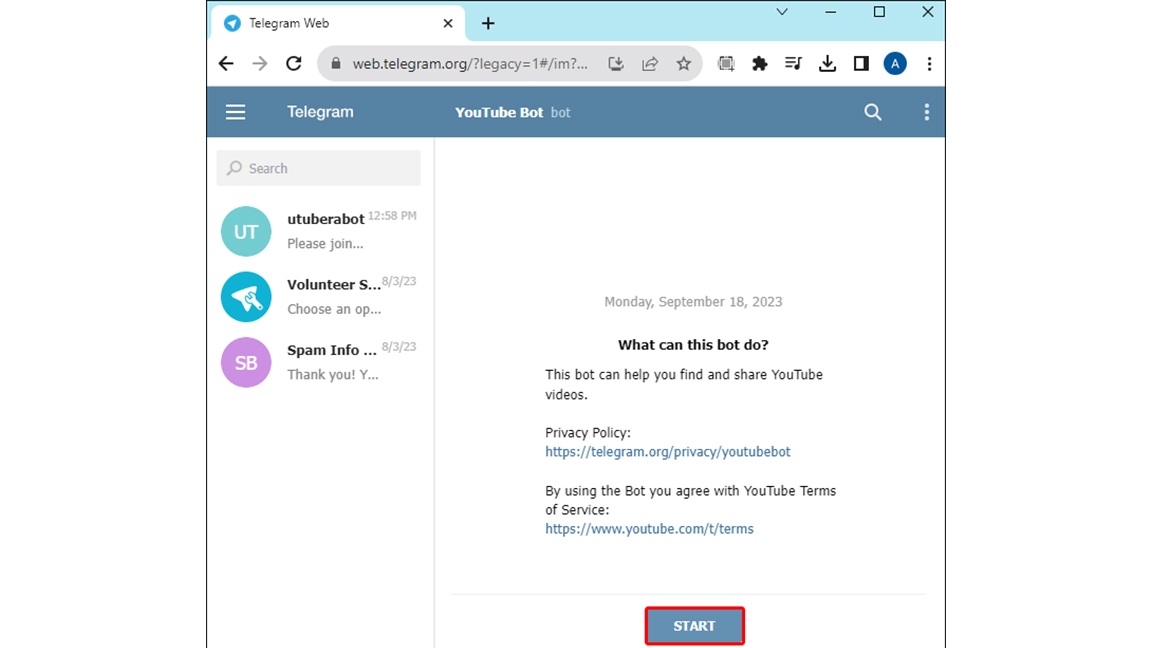Click the screenshot extension icon
The image size is (1152, 648).
click(726, 63)
